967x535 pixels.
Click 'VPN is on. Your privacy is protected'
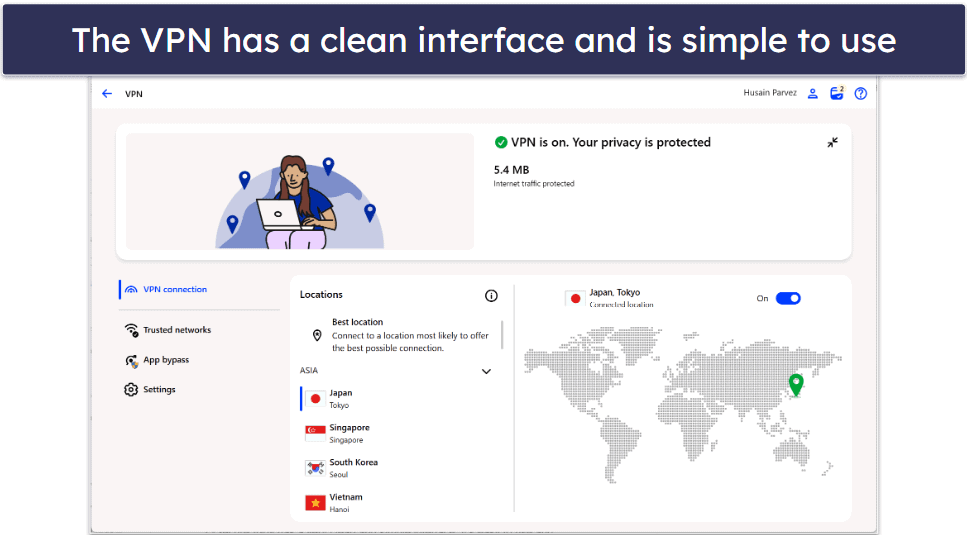(x=611, y=142)
